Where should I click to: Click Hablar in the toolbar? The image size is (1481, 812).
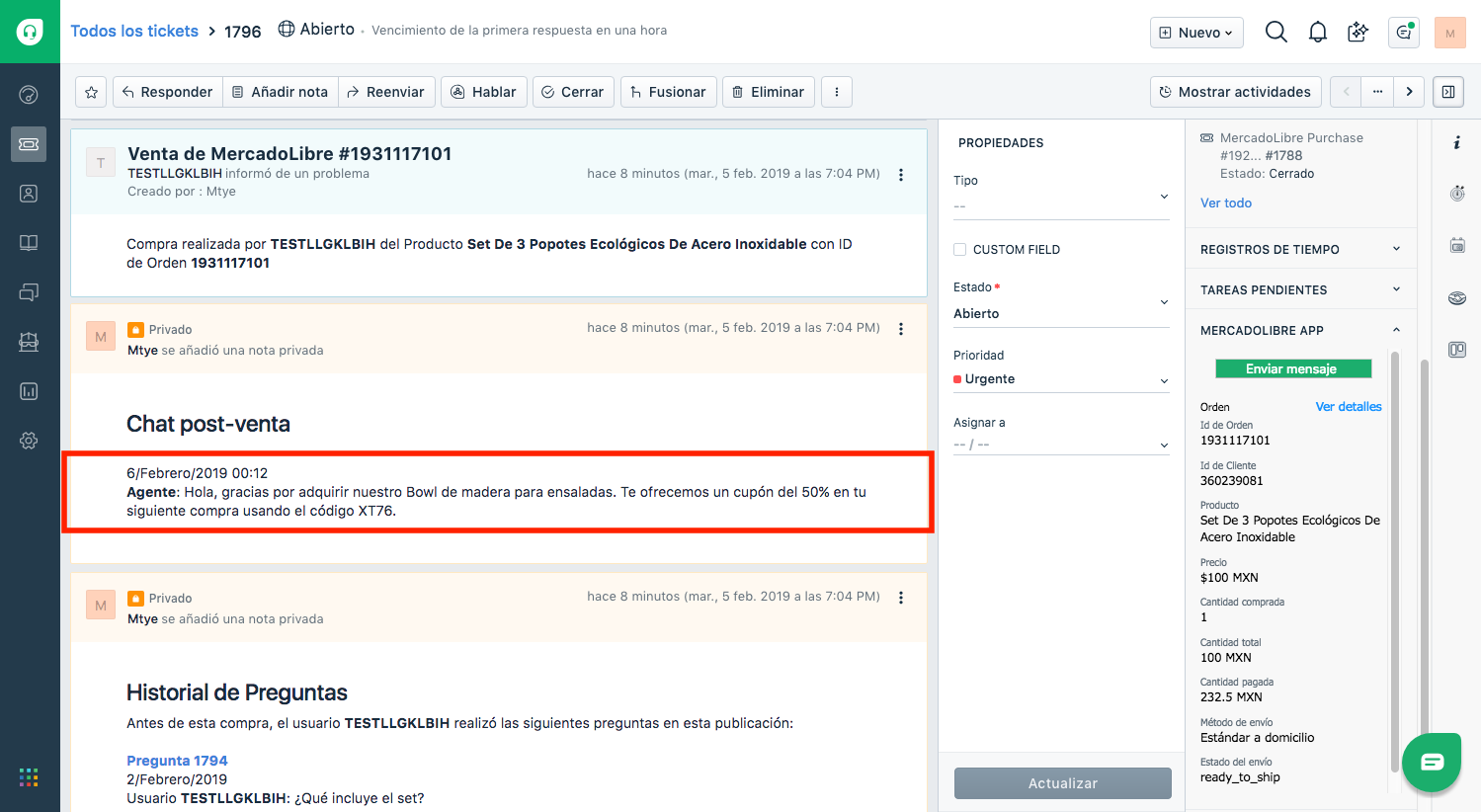(x=484, y=92)
